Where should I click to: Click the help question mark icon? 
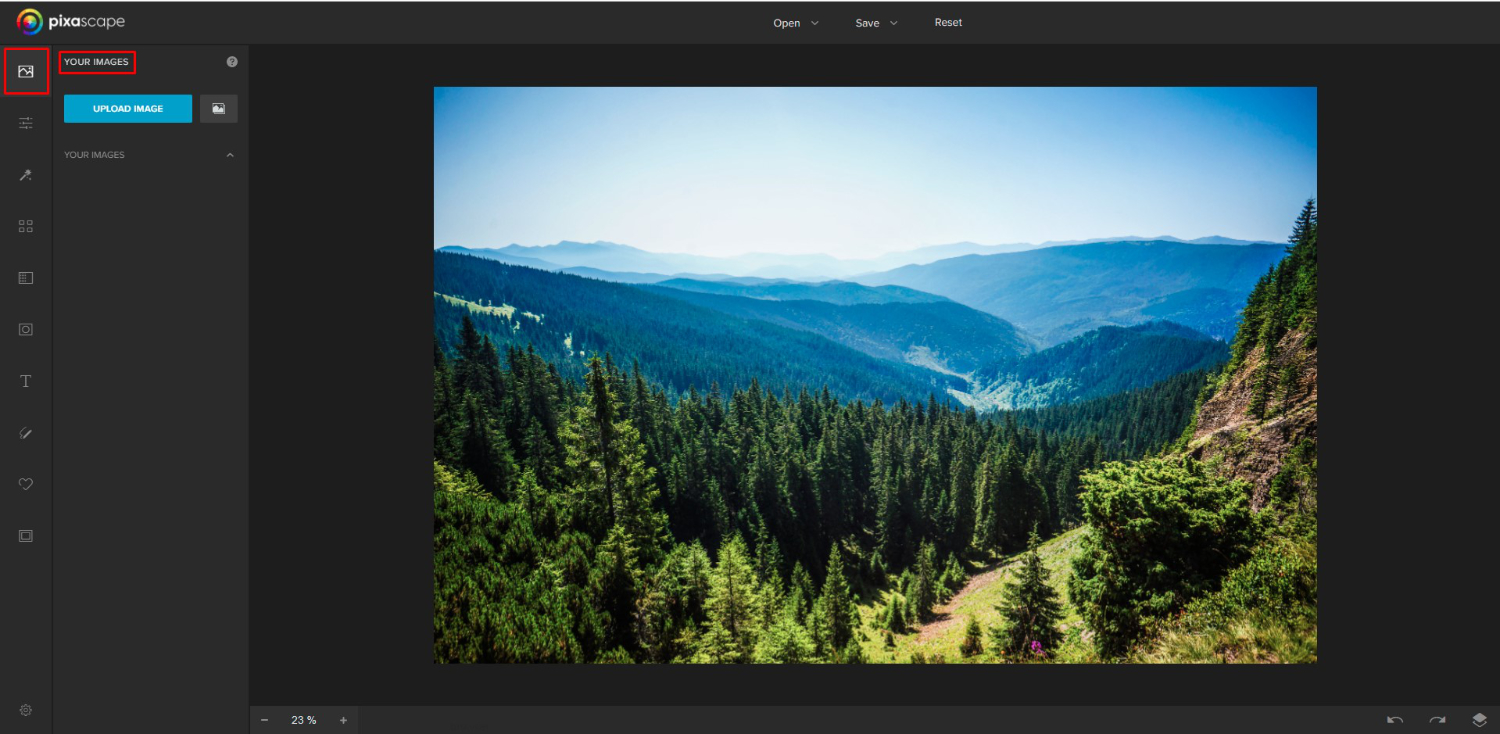click(232, 62)
